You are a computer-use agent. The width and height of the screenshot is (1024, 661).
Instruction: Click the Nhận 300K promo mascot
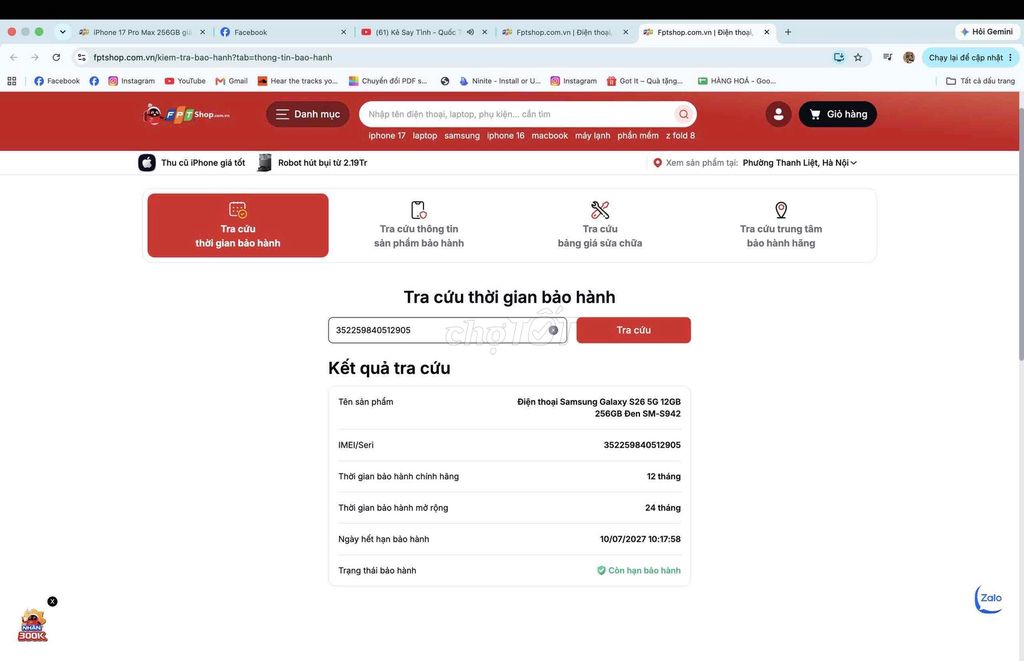(x=32, y=625)
